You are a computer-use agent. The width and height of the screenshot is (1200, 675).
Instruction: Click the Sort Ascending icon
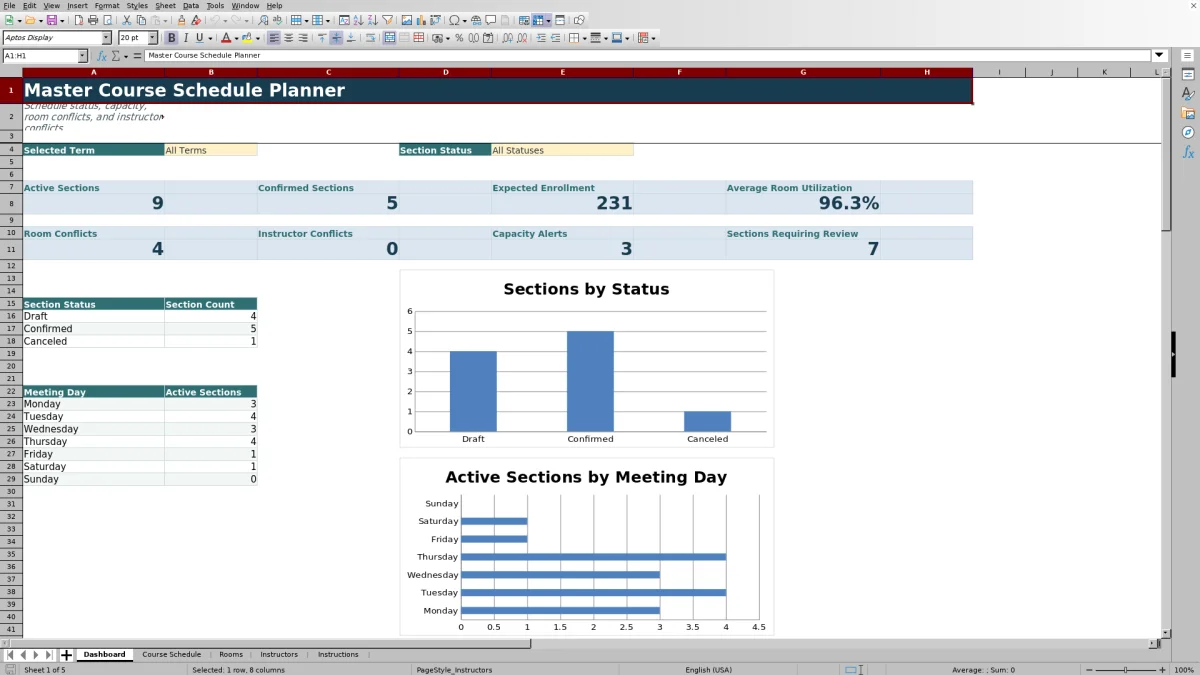[358, 20]
